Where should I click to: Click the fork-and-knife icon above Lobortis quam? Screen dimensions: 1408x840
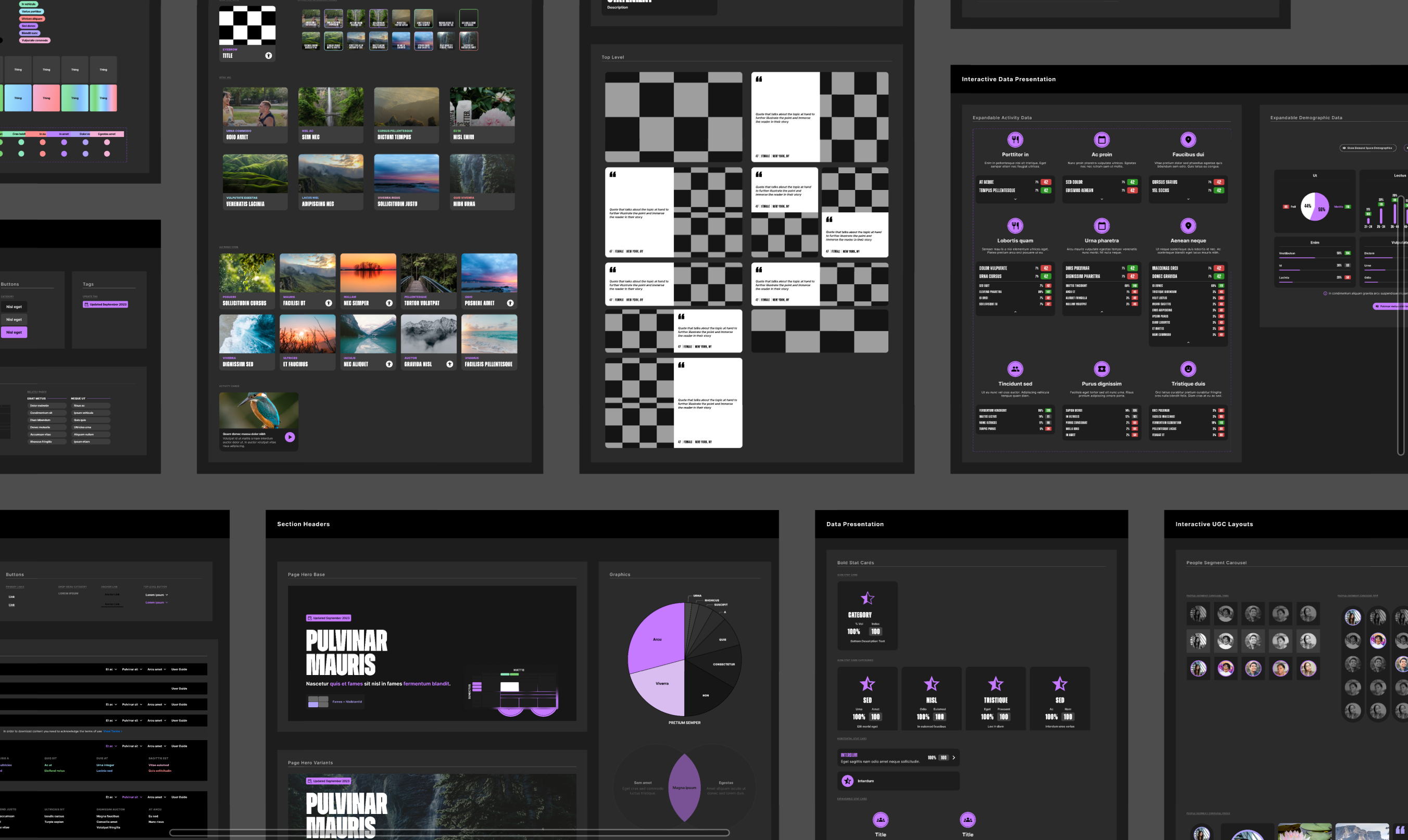click(1015, 225)
